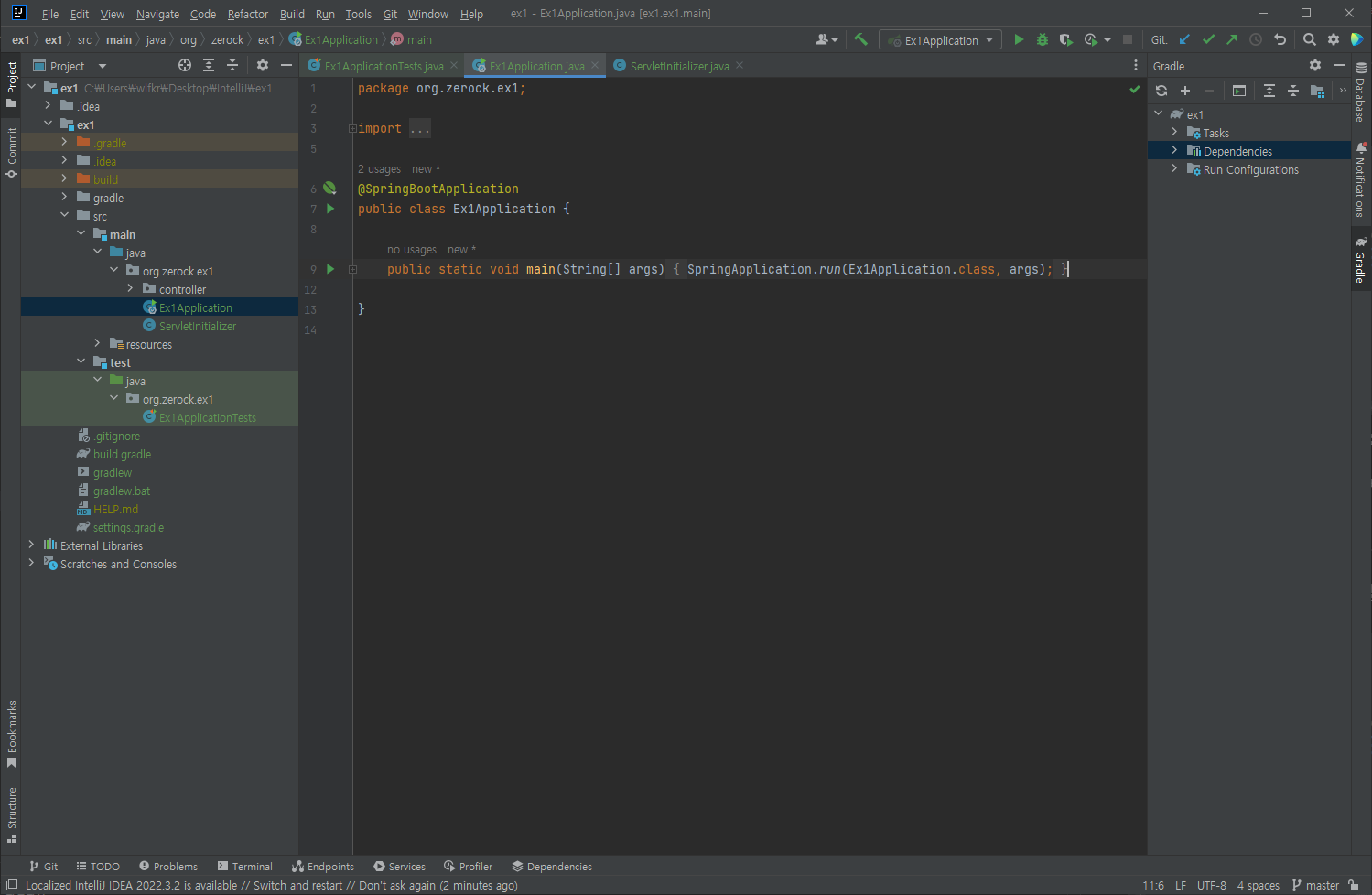Toggle read-only lock icon in status bar
Viewport: 1372px width, 895px height.
coord(1354,885)
